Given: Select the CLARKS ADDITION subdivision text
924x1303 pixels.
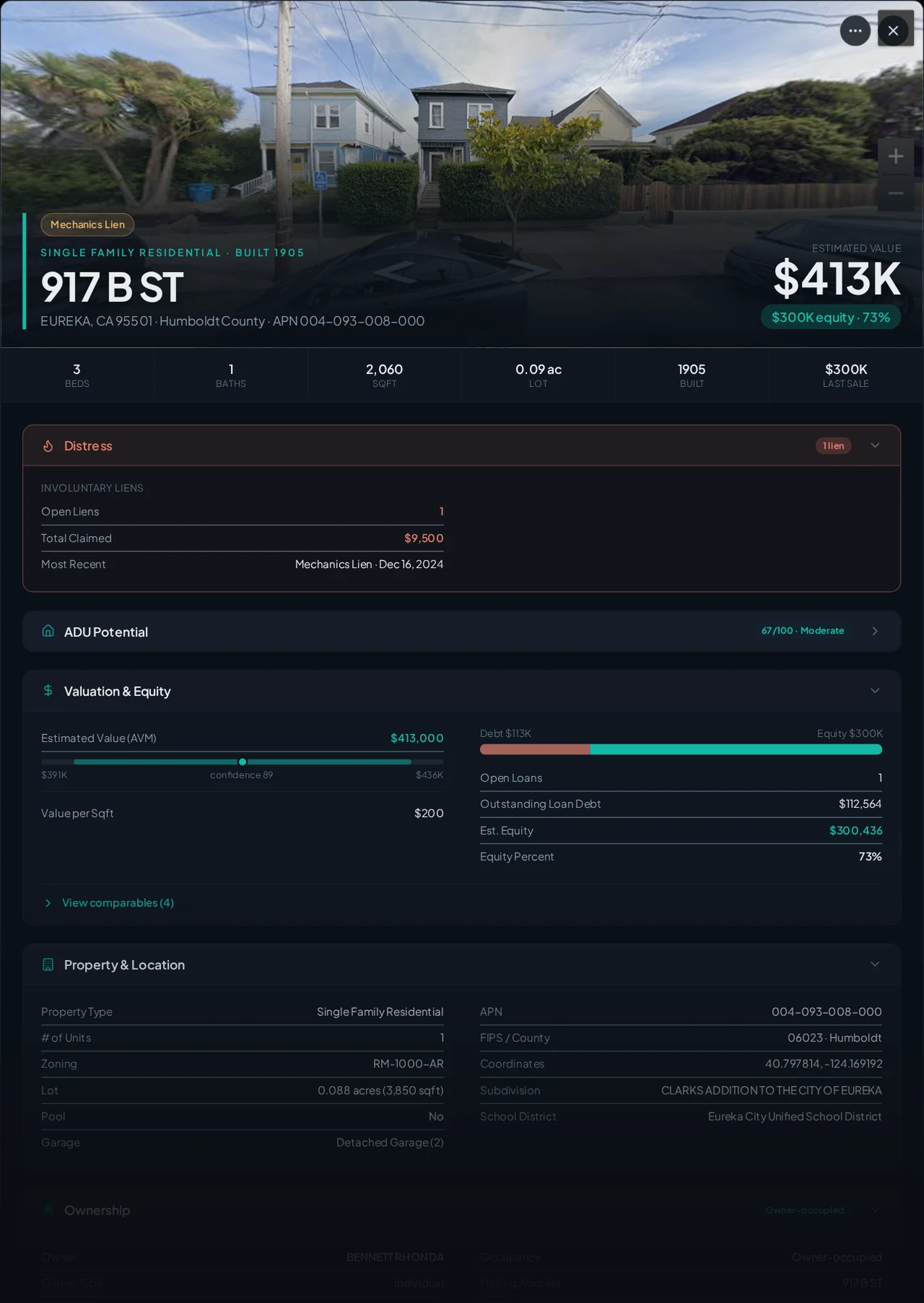Looking at the screenshot, I should pos(772,1090).
